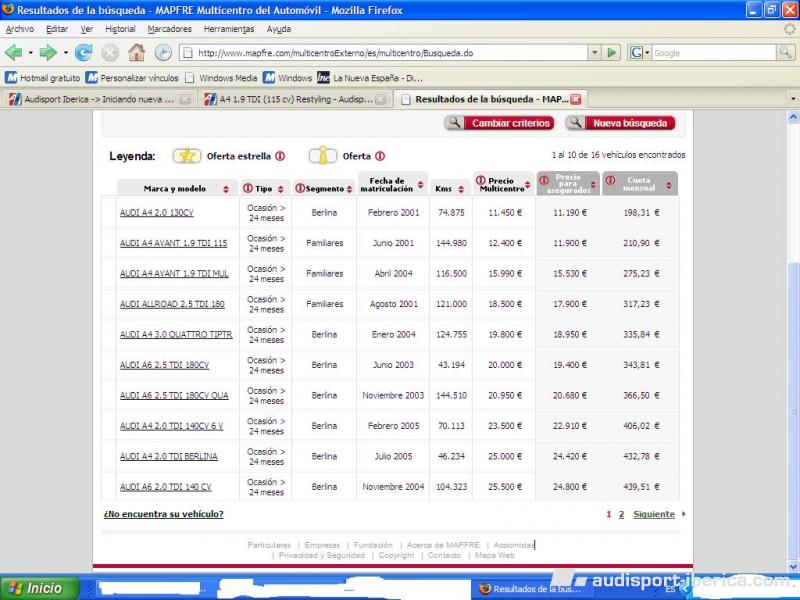Switch to the A4 1.9 TDI Restyling tab
The height and width of the screenshot is (600, 800).
coord(295,99)
